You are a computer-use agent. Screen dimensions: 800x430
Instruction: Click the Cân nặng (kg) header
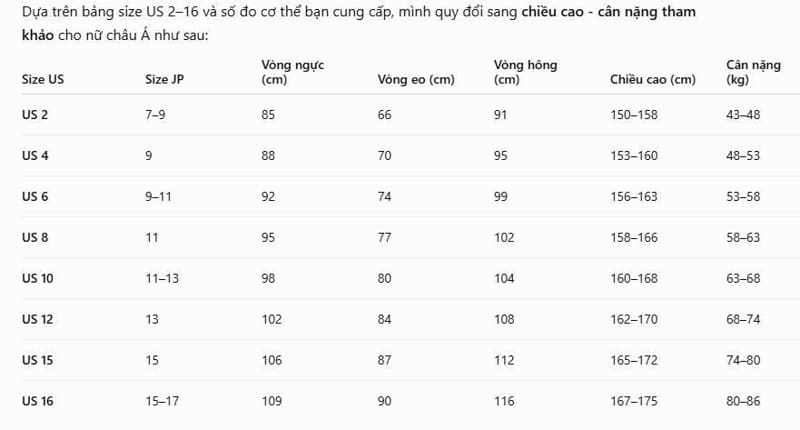click(x=753, y=72)
